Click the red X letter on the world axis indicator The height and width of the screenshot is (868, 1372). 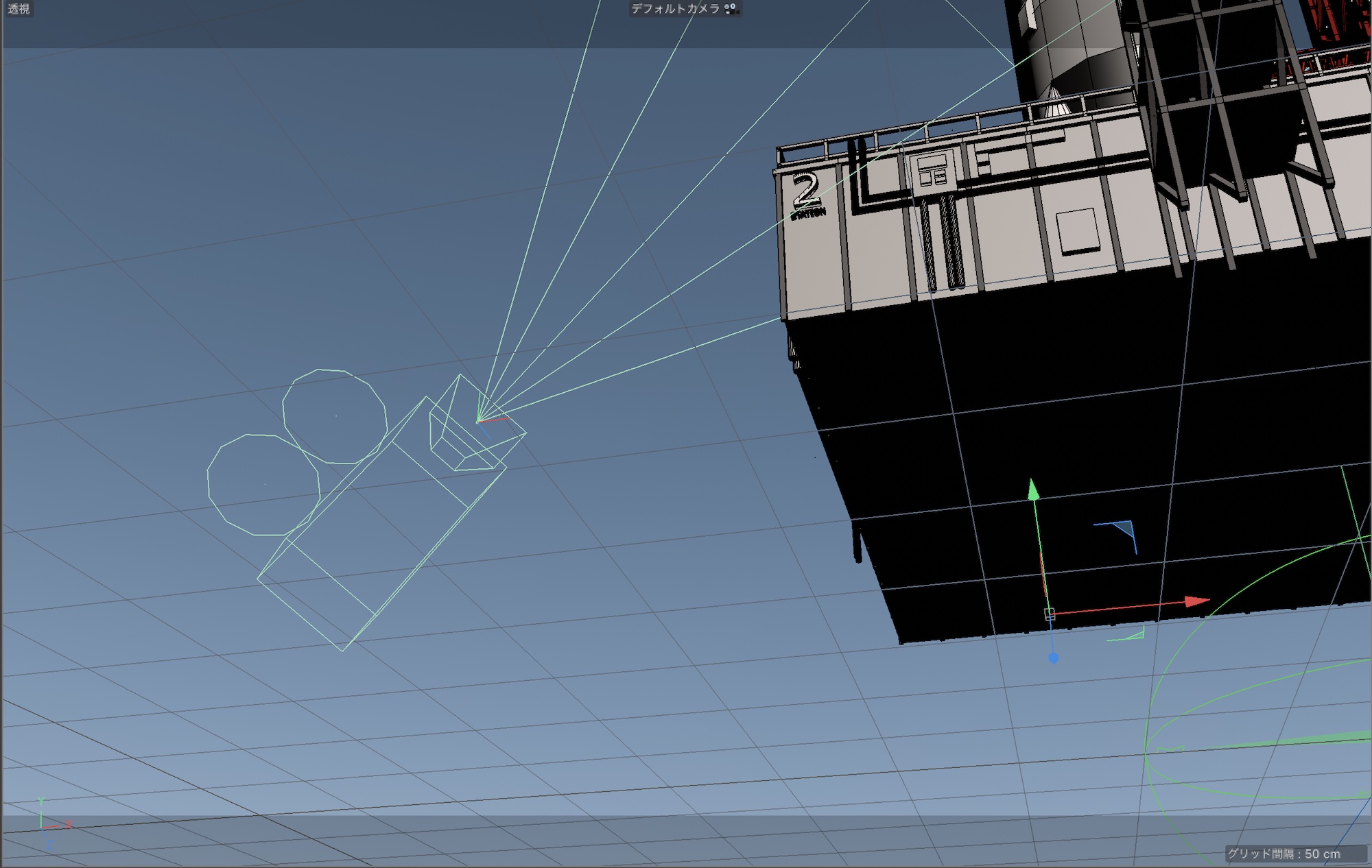point(69,825)
